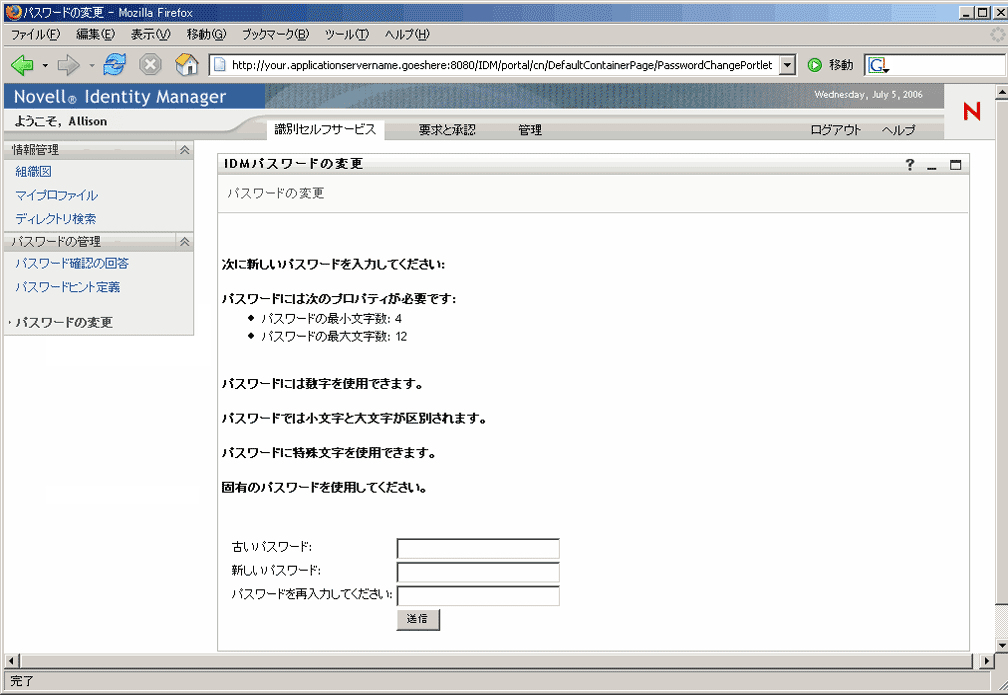The height and width of the screenshot is (695, 1008).
Task: Open Back button history dropdown arrow
Action: tap(45, 65)
